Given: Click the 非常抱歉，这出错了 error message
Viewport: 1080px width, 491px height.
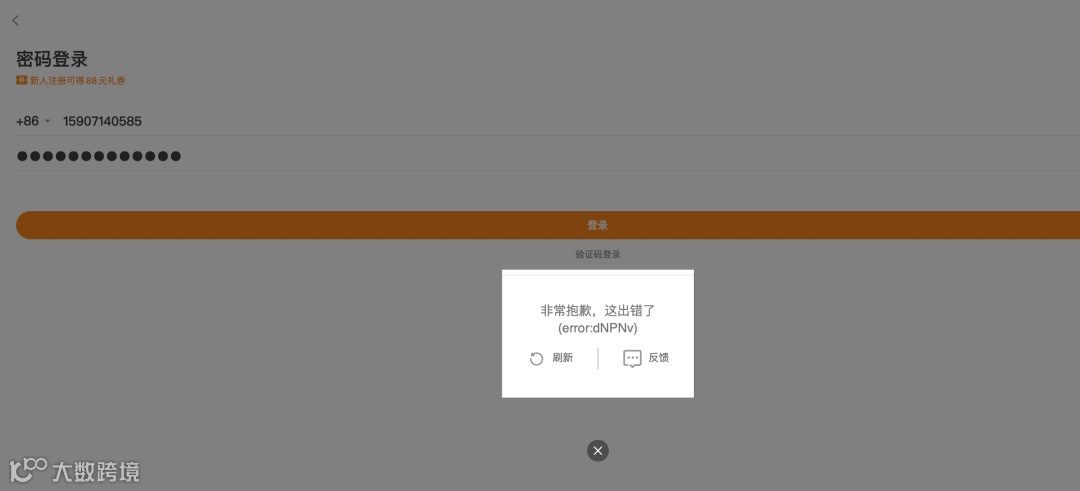Looking at the screenshot, I should click(598, 311).
